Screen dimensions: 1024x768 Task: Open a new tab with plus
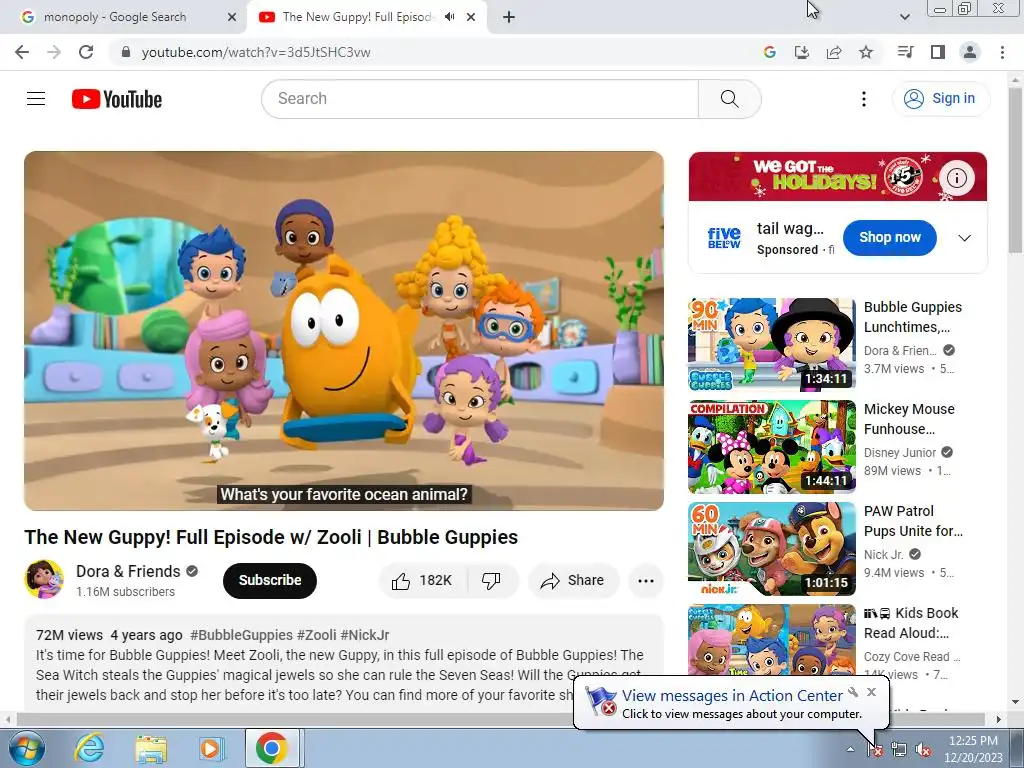509,17
